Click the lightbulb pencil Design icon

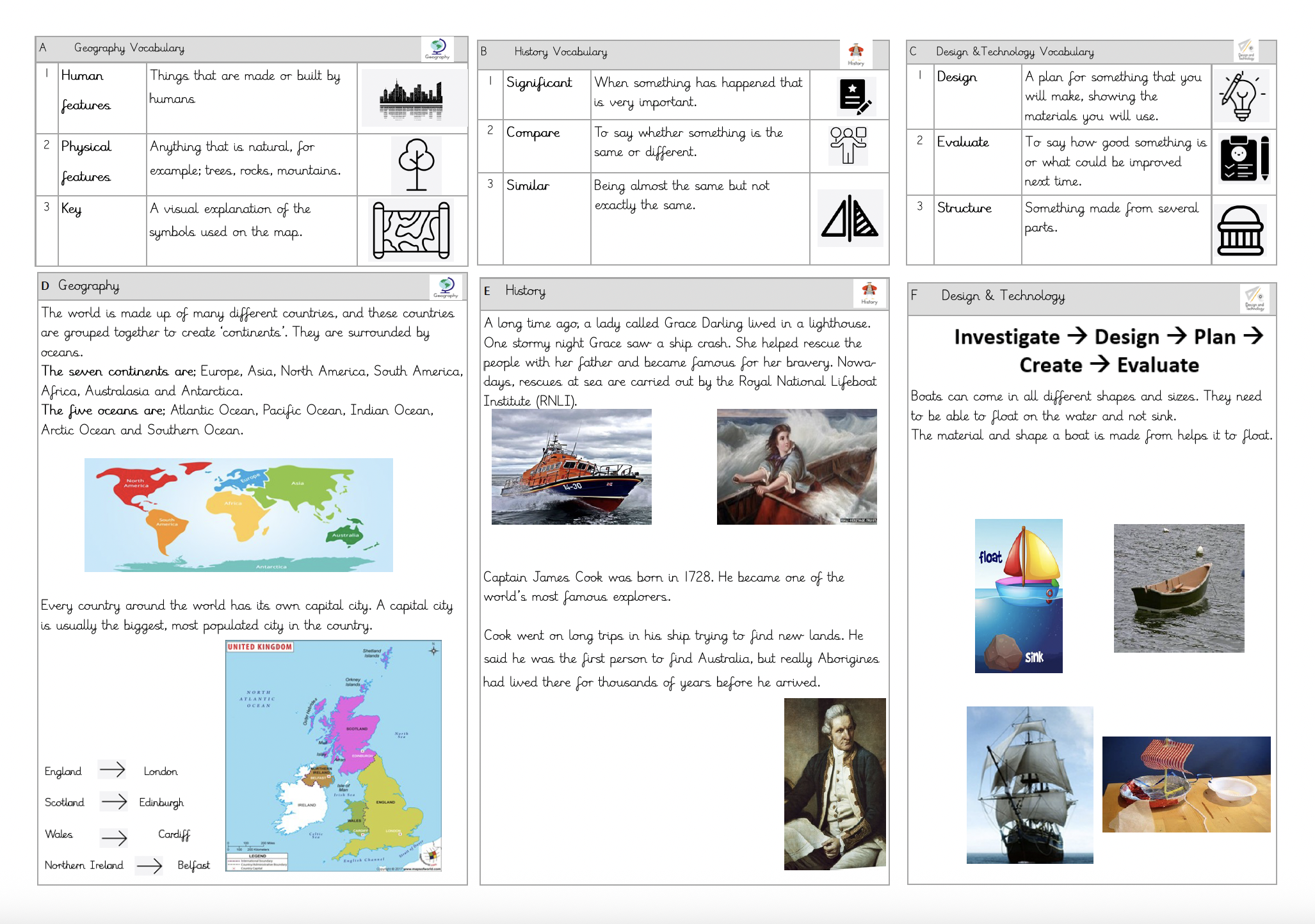pyautogui.click(x=1241, y=97)
